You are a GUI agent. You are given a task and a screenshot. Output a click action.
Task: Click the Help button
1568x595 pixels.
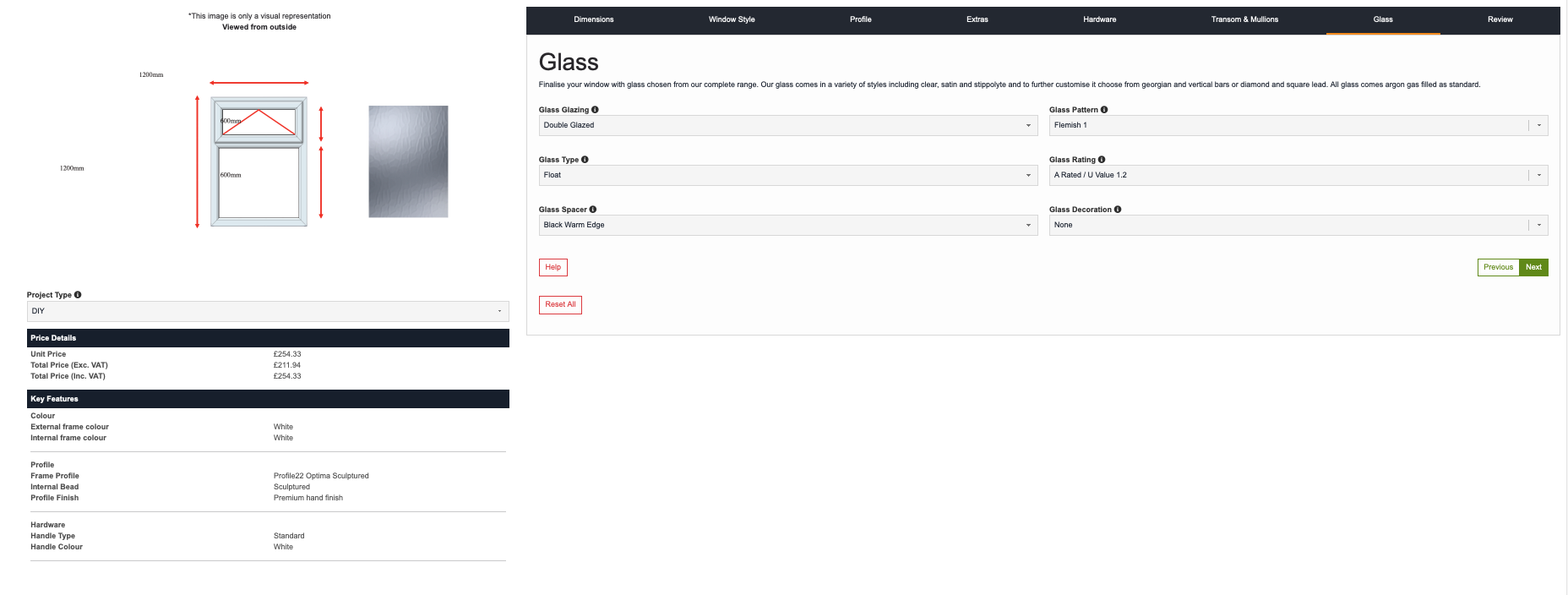553,267
